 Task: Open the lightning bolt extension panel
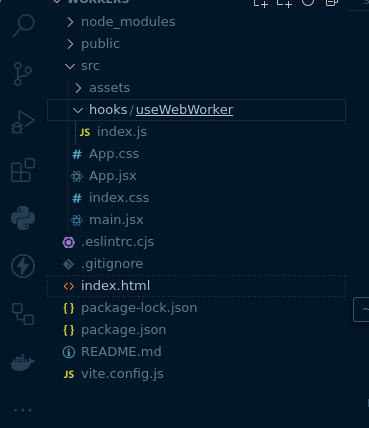(x=23, y=266)
